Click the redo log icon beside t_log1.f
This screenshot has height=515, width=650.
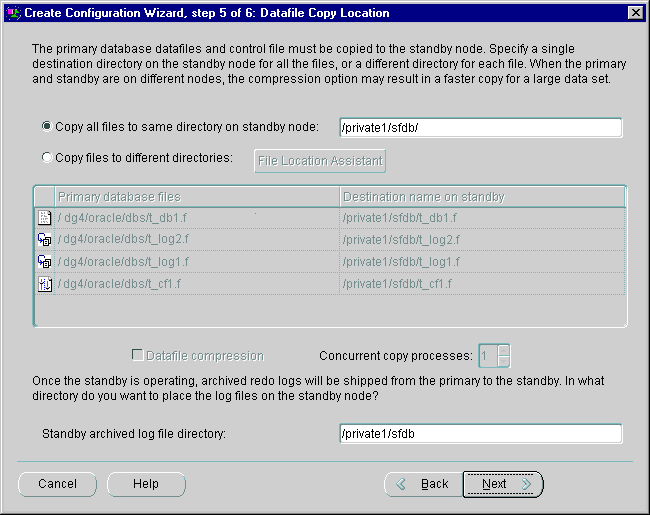(44, 262)
